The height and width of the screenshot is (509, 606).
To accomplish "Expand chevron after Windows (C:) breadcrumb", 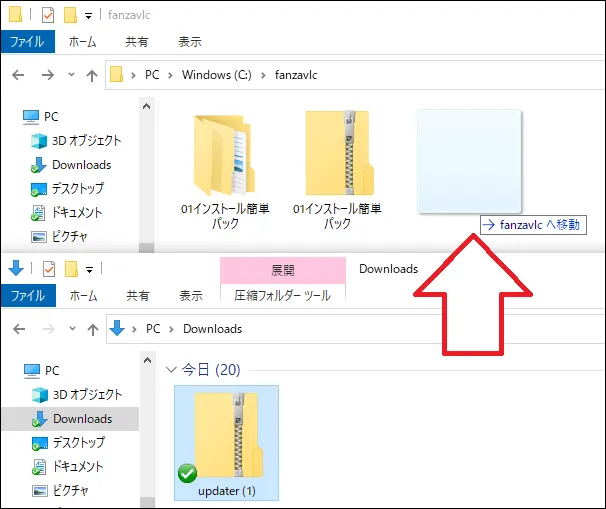I will click(263, 75).
